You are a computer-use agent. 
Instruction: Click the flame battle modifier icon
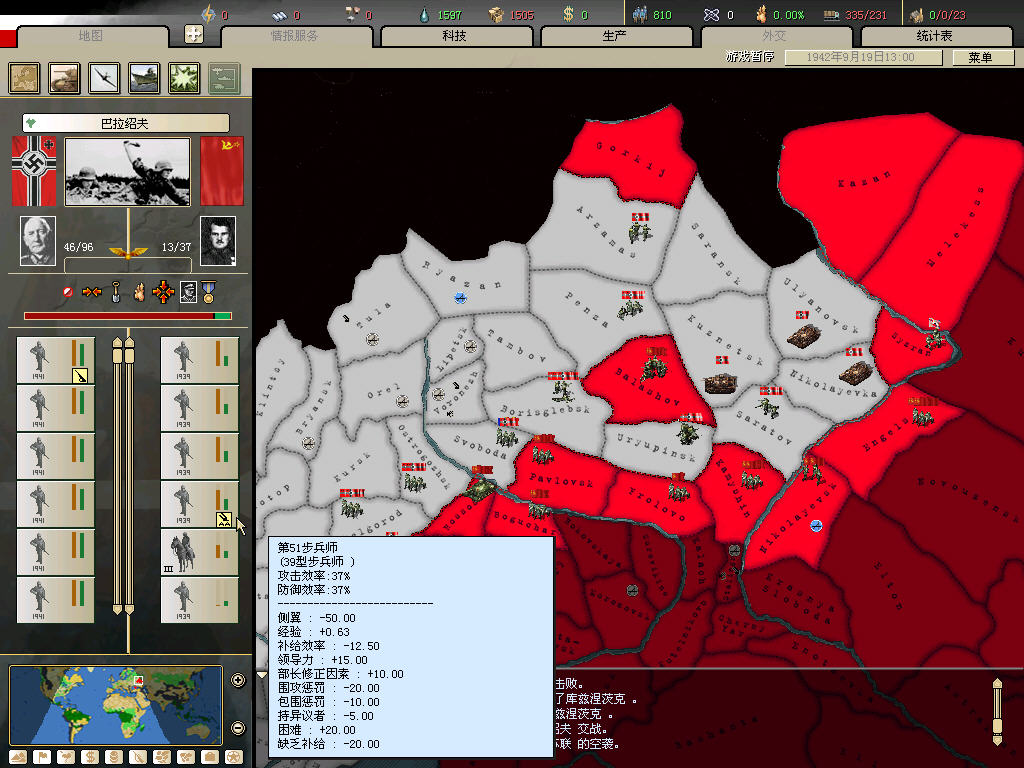(139, 292)
